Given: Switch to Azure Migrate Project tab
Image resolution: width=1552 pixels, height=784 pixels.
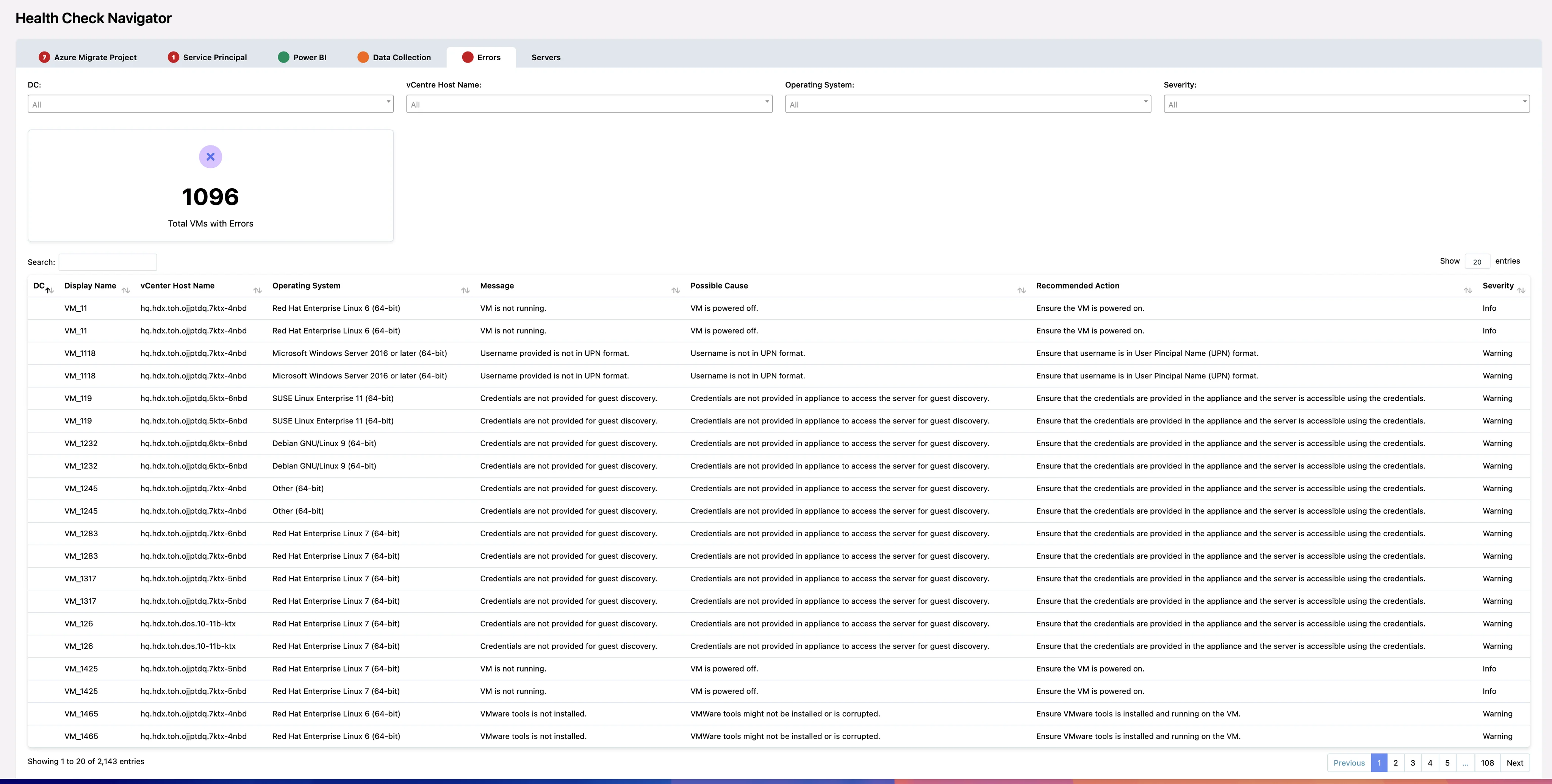Looking at the screenshot, I should pos(88,57).
